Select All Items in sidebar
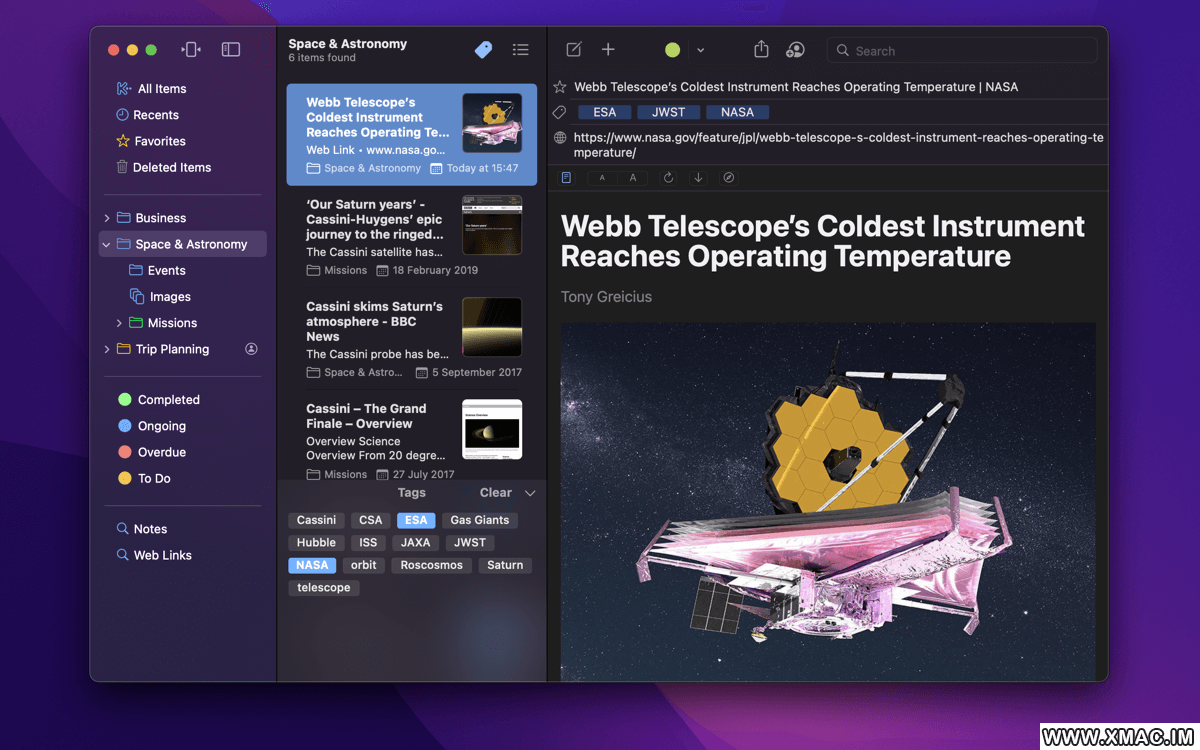The image size is (1200, 750). tap(161, 89)
